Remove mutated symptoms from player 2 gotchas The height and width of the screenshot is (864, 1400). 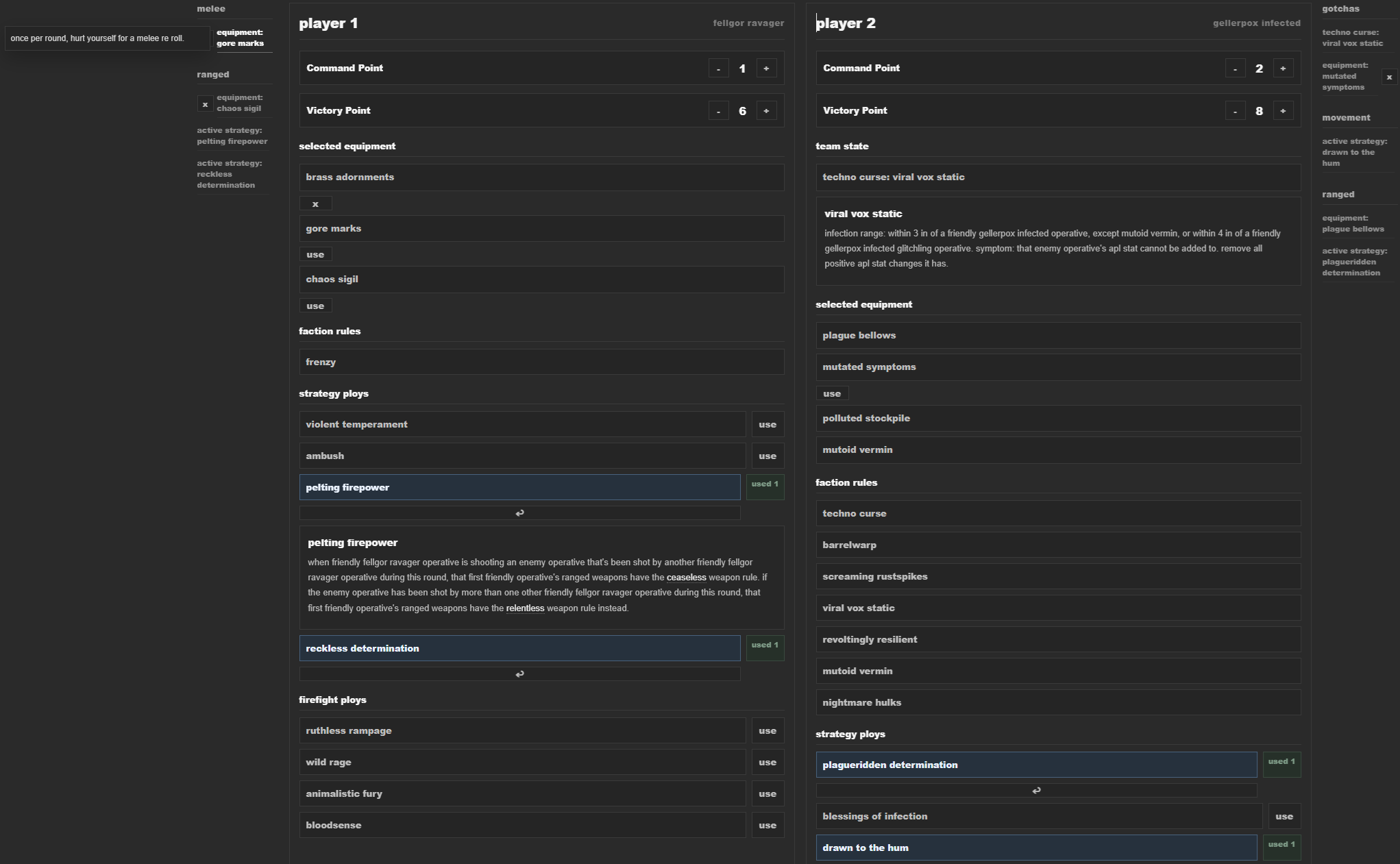[x=1389, y=77]
